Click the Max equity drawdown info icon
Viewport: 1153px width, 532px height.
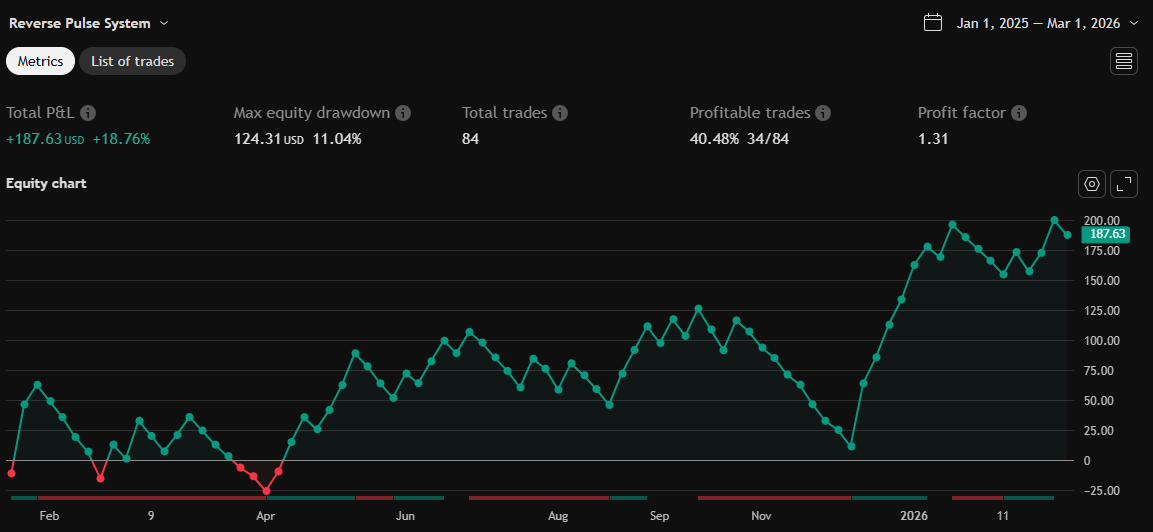coord(403,113)
